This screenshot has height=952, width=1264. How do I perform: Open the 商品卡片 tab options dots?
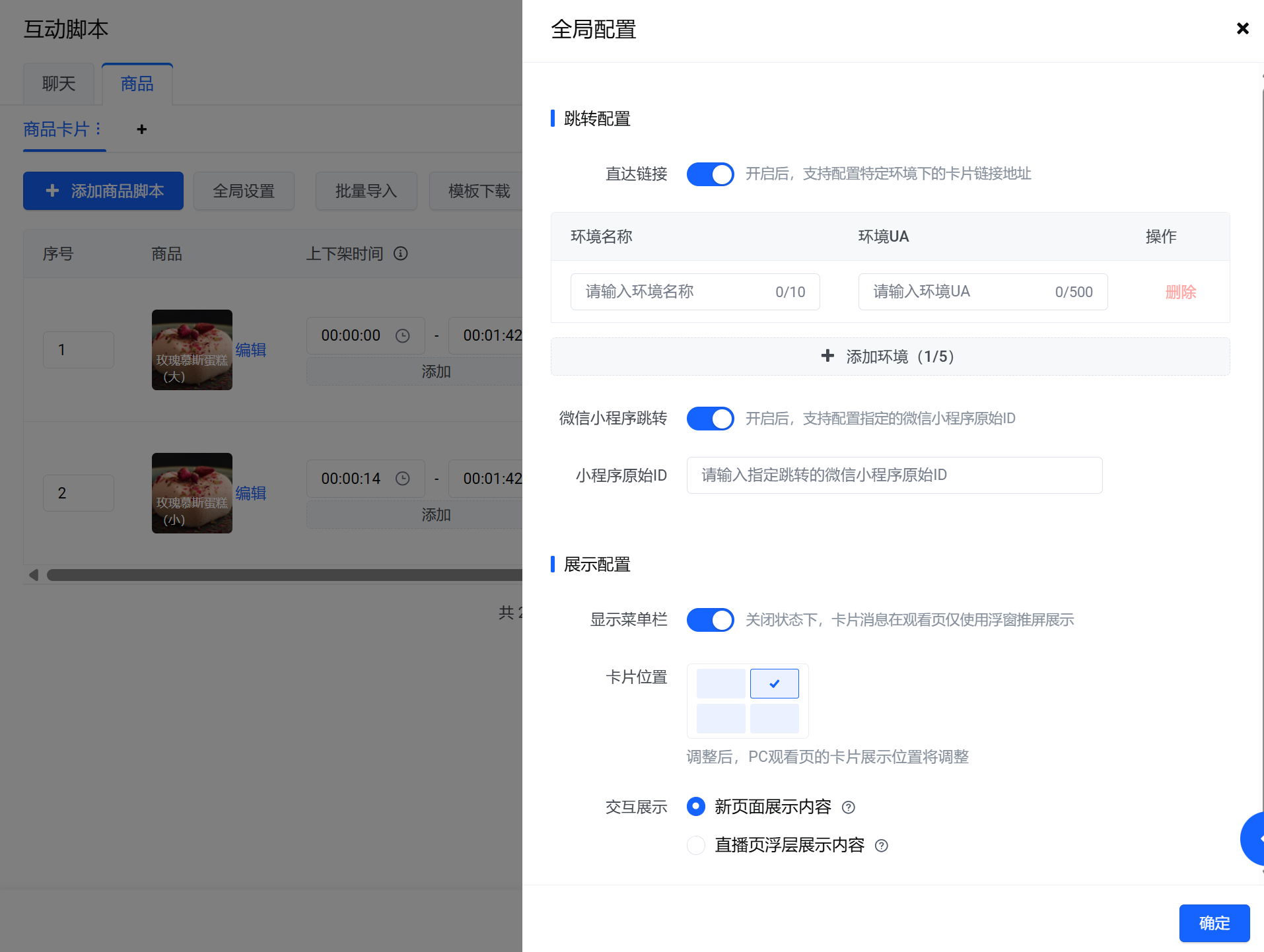pyautogui.click(x=98, y=129)
